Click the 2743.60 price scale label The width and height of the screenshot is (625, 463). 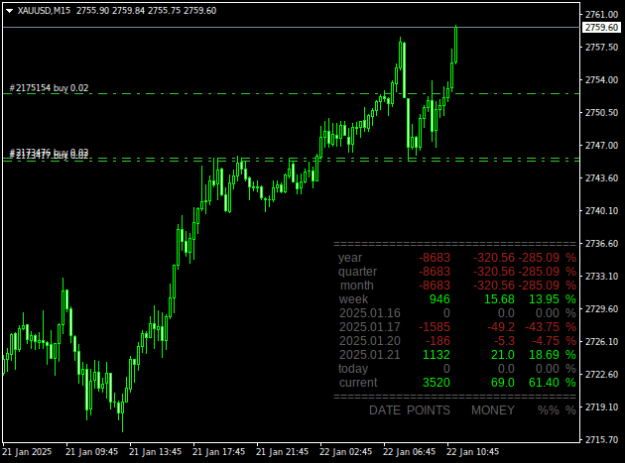pos(601,178)
